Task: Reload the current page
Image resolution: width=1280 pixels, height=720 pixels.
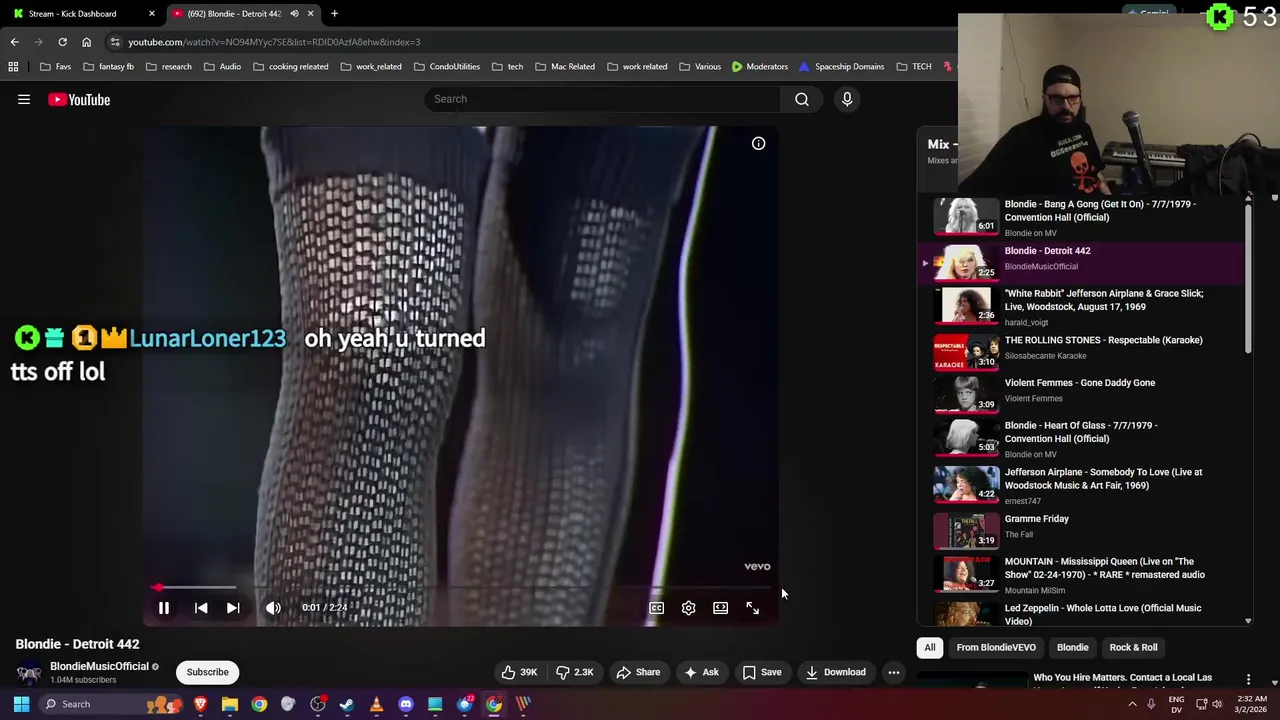Action: 62,42
